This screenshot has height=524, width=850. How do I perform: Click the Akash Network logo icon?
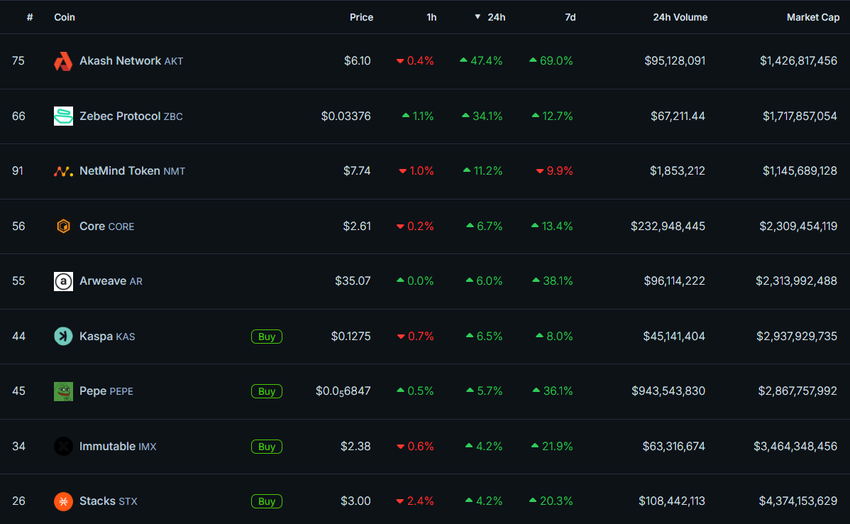[63, 61]
